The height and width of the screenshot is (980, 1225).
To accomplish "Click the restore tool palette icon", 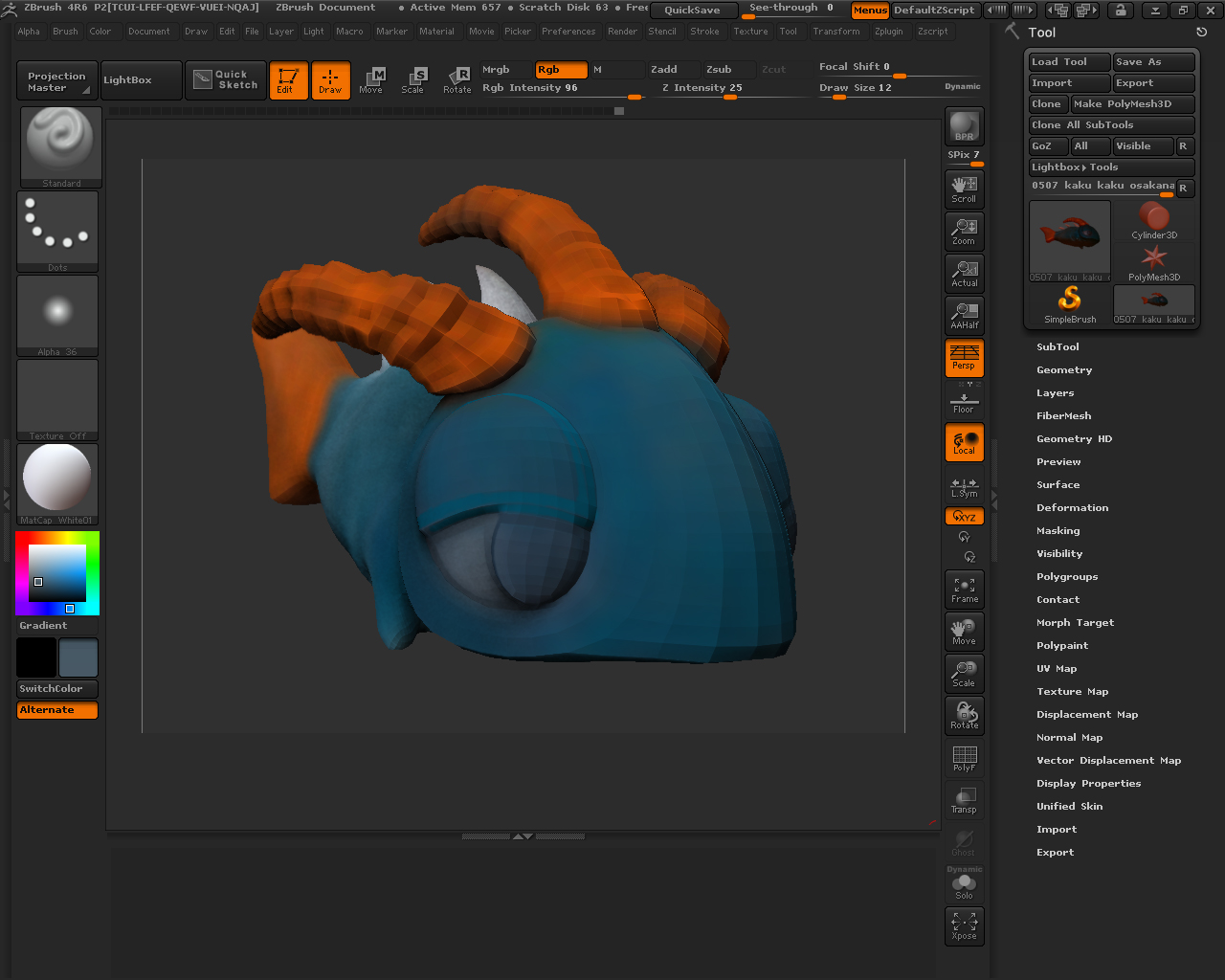I will pos(1201,32).
